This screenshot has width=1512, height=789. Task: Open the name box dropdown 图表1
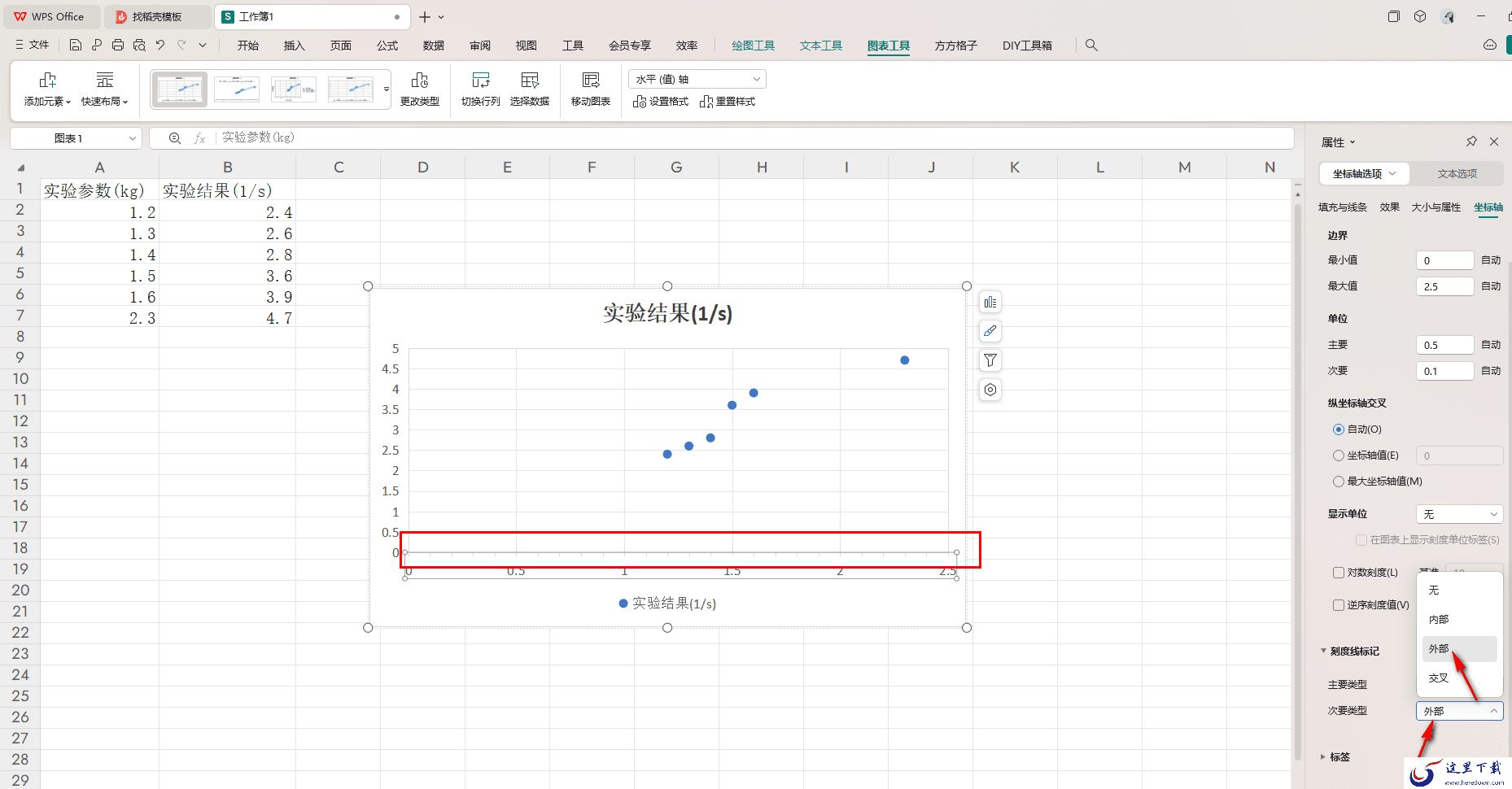(132, 138)
